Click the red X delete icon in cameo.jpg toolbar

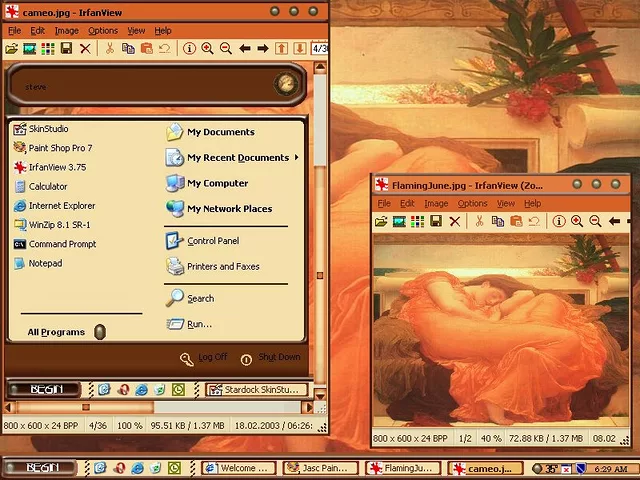point(85,48)
